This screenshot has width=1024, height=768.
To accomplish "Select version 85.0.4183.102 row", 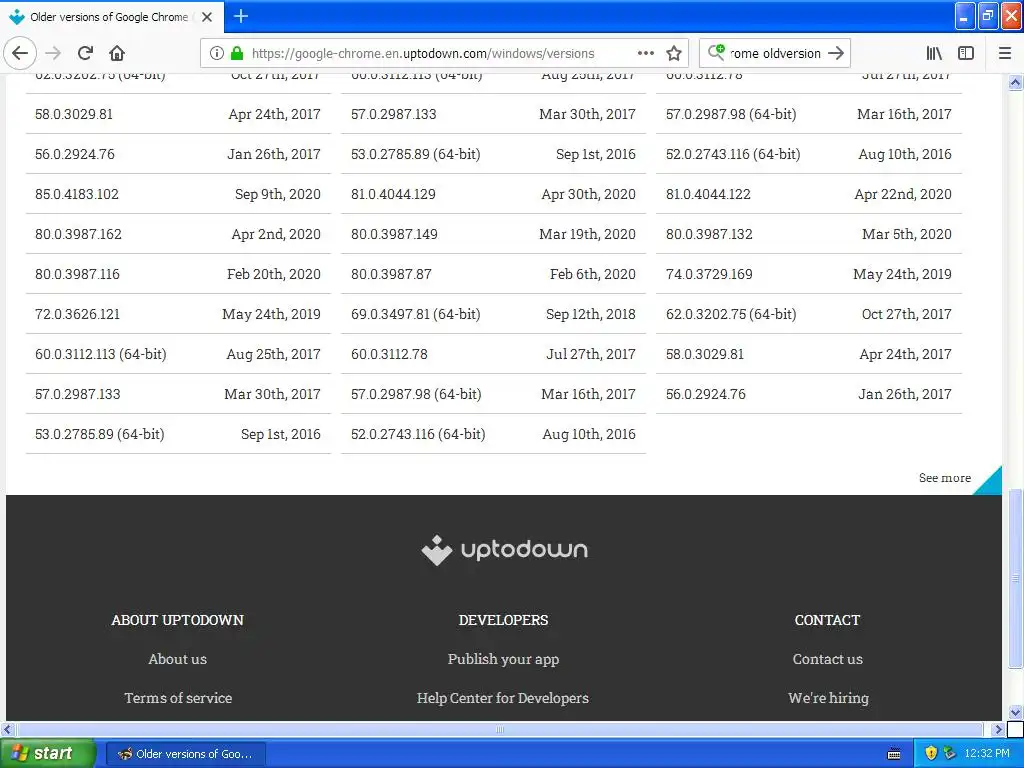I will (178, 194).
